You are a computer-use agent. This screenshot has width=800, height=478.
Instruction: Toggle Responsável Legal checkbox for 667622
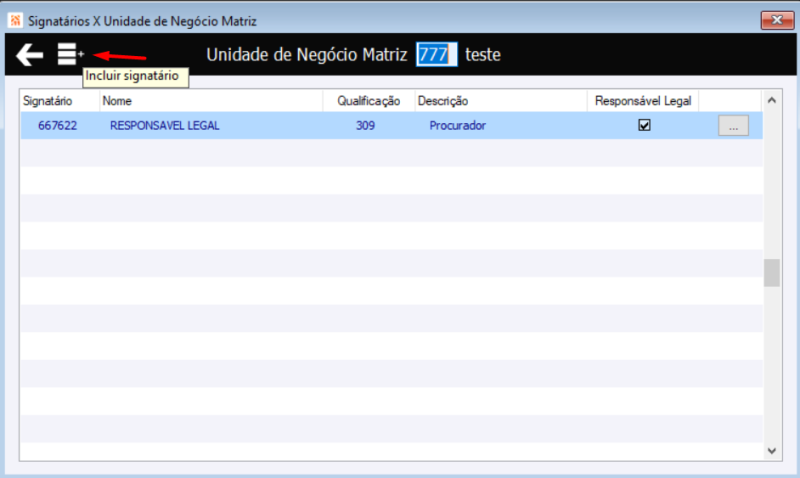tap(644, 125)
